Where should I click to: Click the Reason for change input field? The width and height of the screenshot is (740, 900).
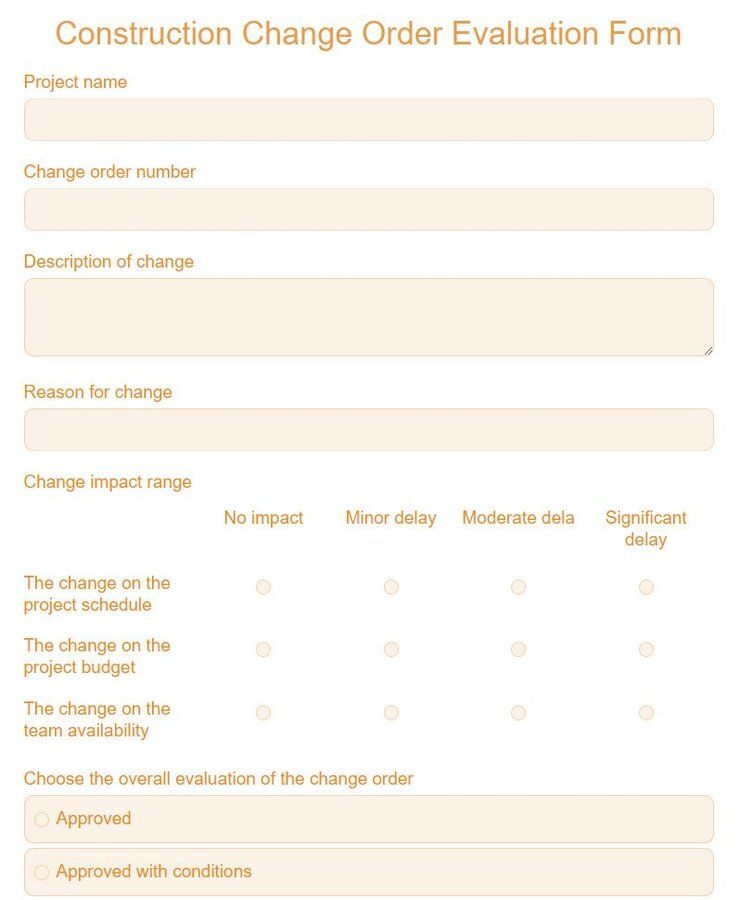click(368, 429)
